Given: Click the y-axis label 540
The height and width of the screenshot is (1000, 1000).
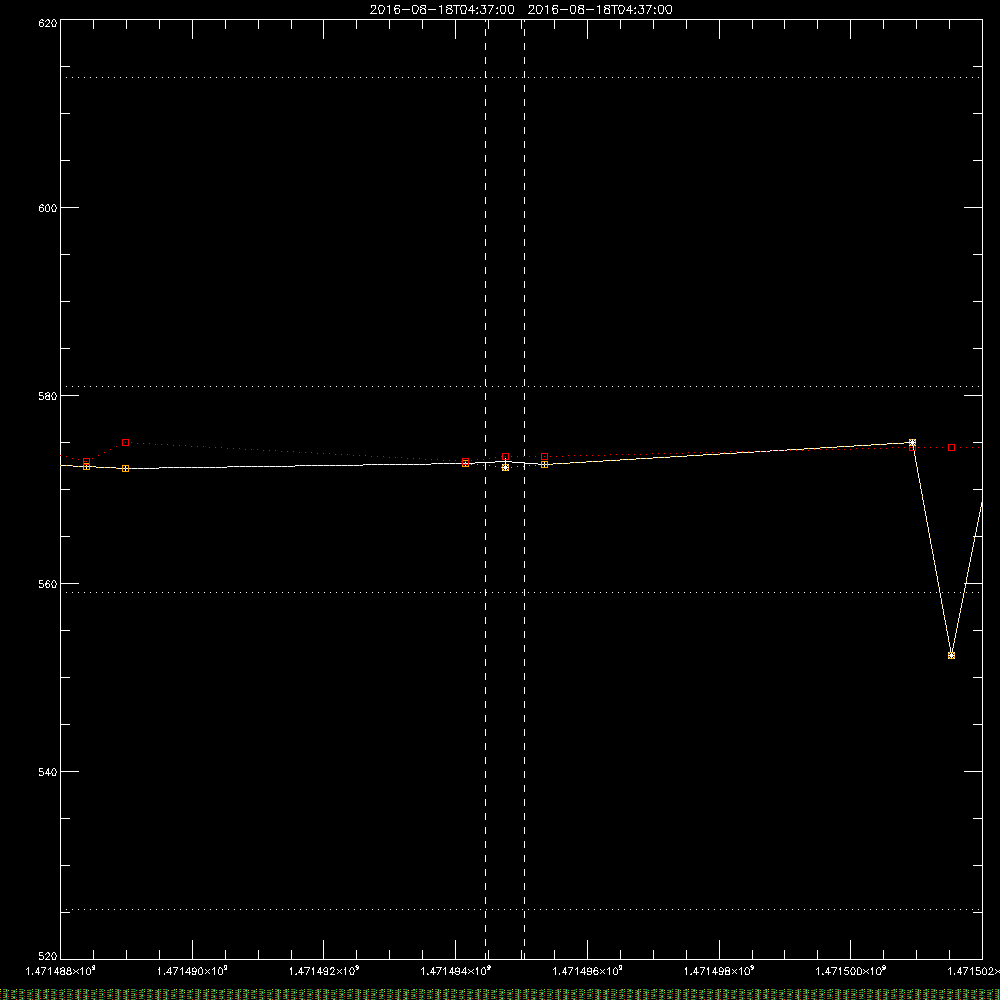Looking at the screenshot, I should [48, 772].
